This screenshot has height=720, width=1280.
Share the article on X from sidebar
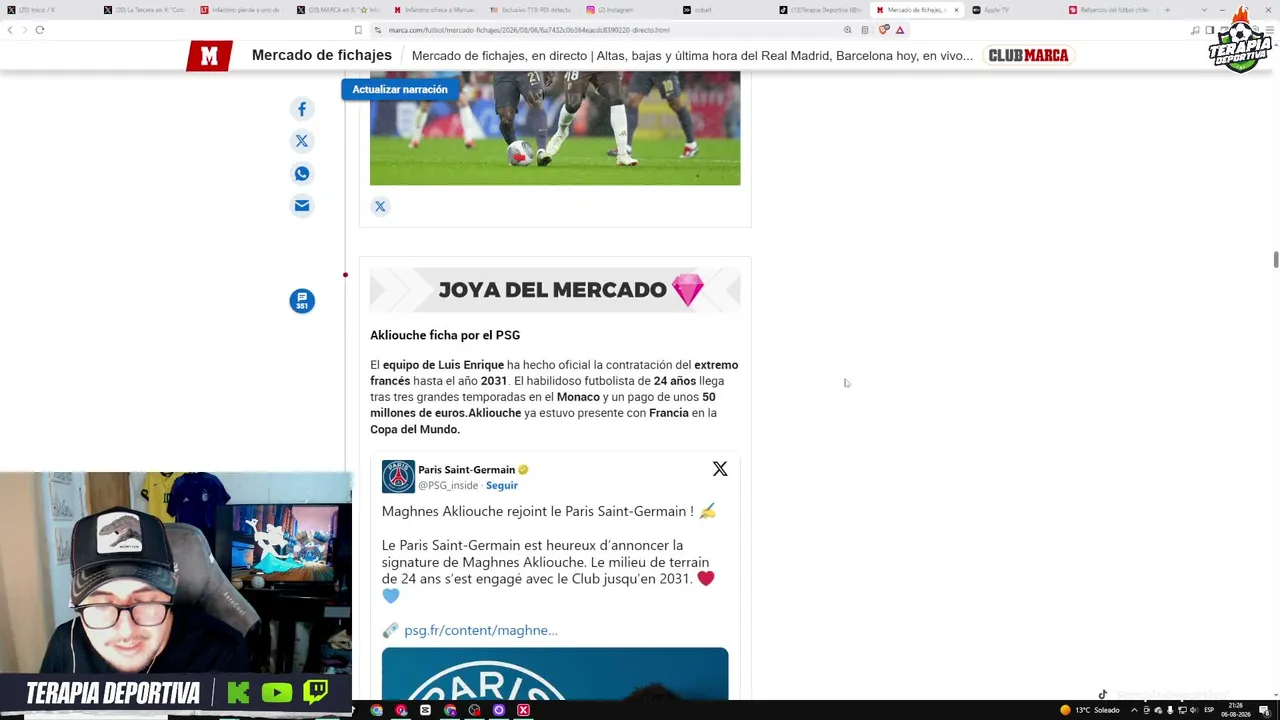pyautogui.click(x=301, y=141)
